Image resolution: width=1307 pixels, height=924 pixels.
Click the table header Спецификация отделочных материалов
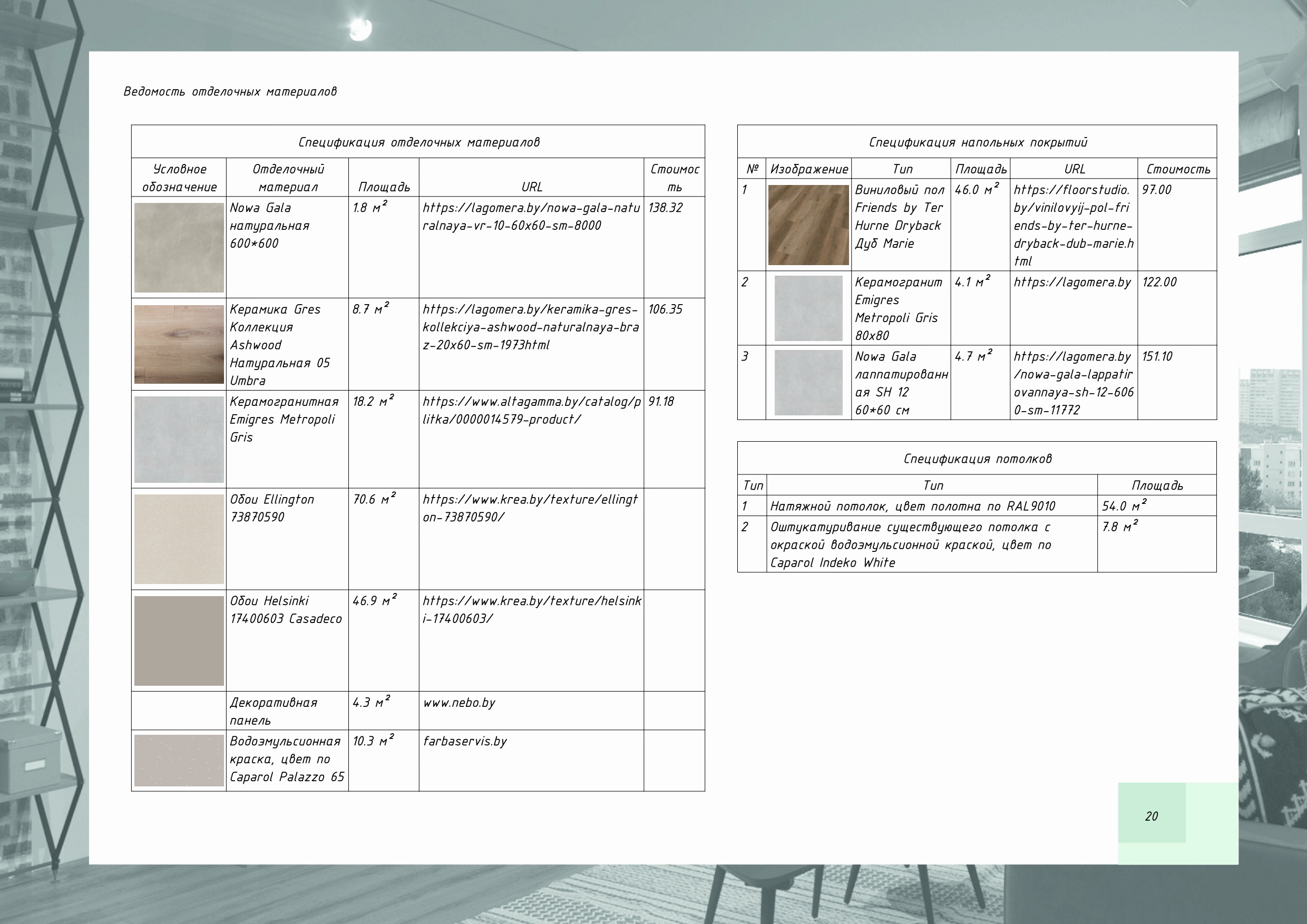(418, 142)
